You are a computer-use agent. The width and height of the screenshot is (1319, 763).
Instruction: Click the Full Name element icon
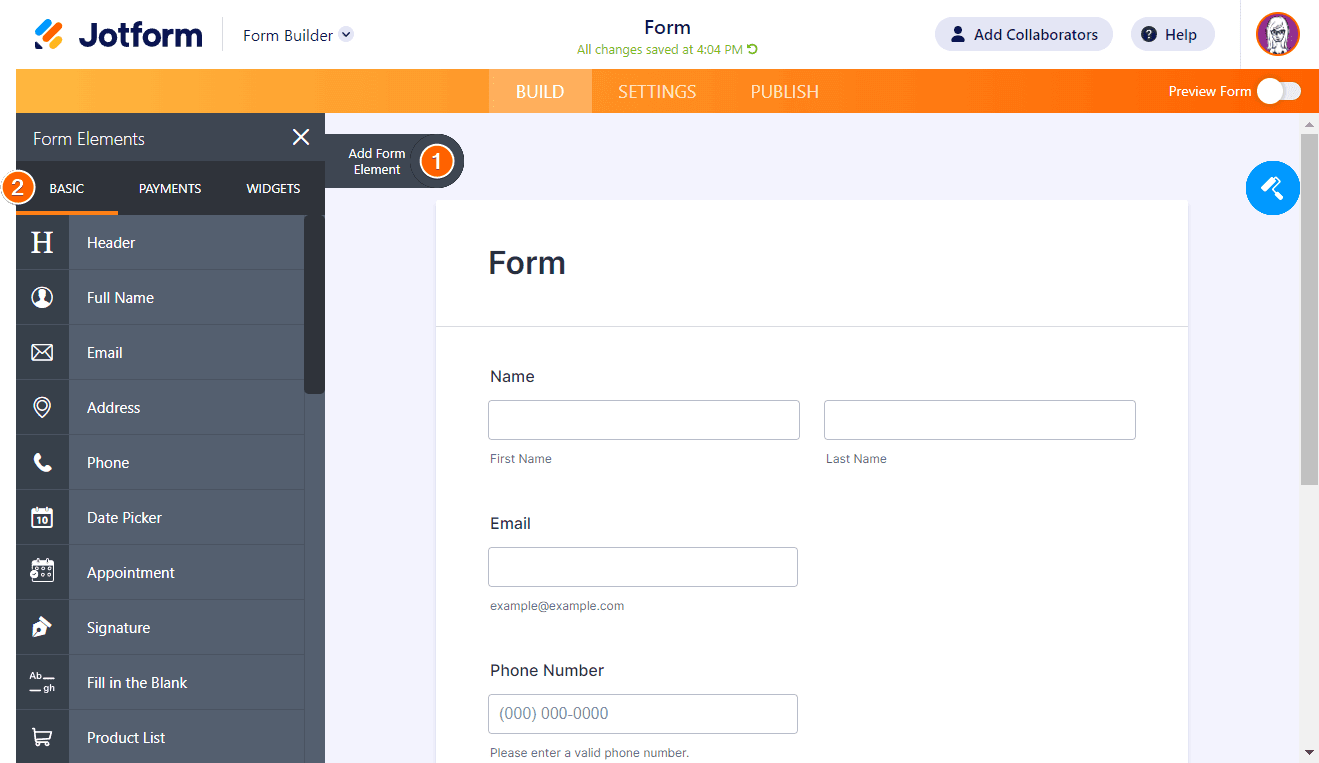point(42,297)
